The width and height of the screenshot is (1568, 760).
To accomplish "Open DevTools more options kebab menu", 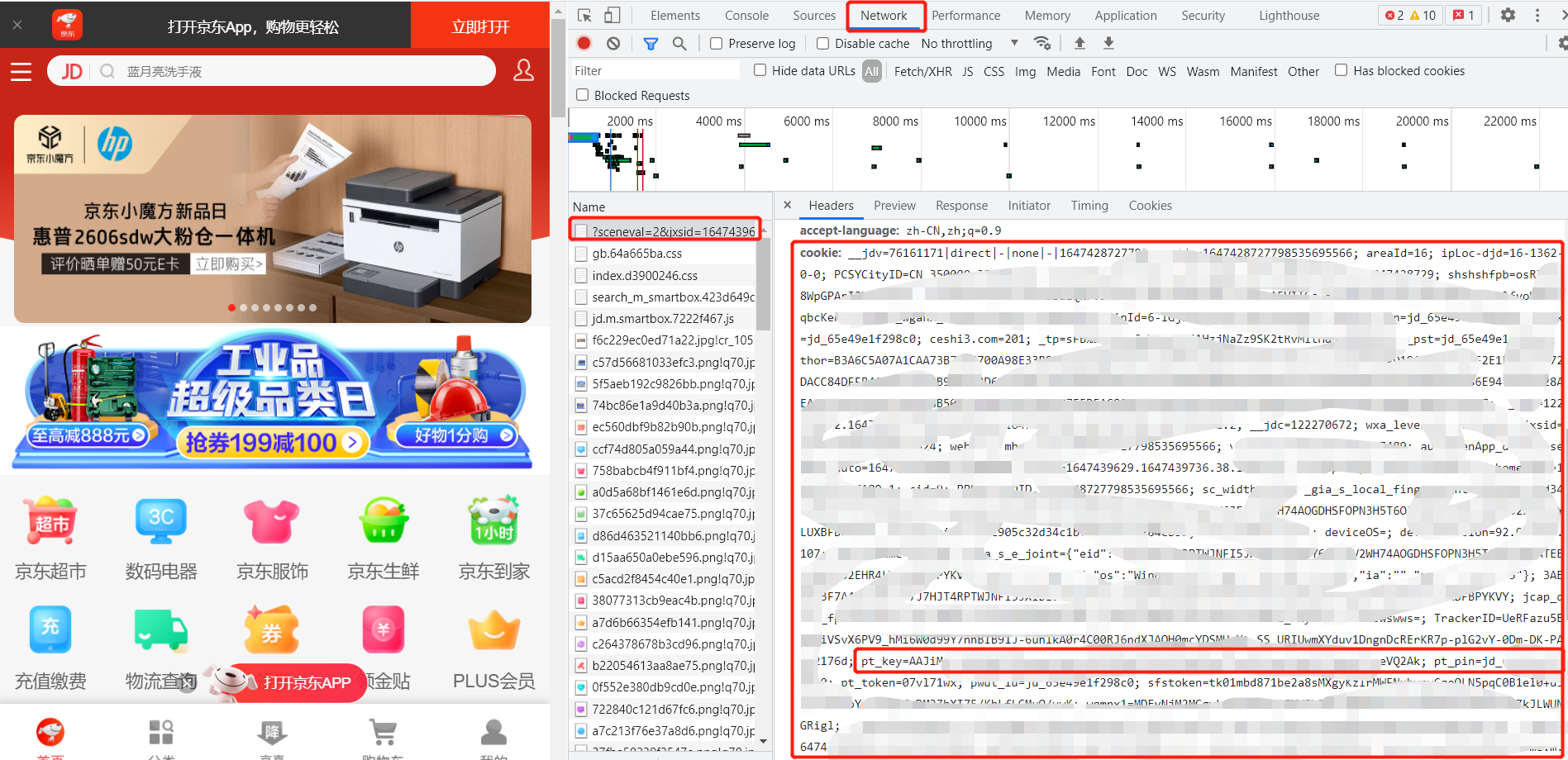I will tap(1537, 15).
